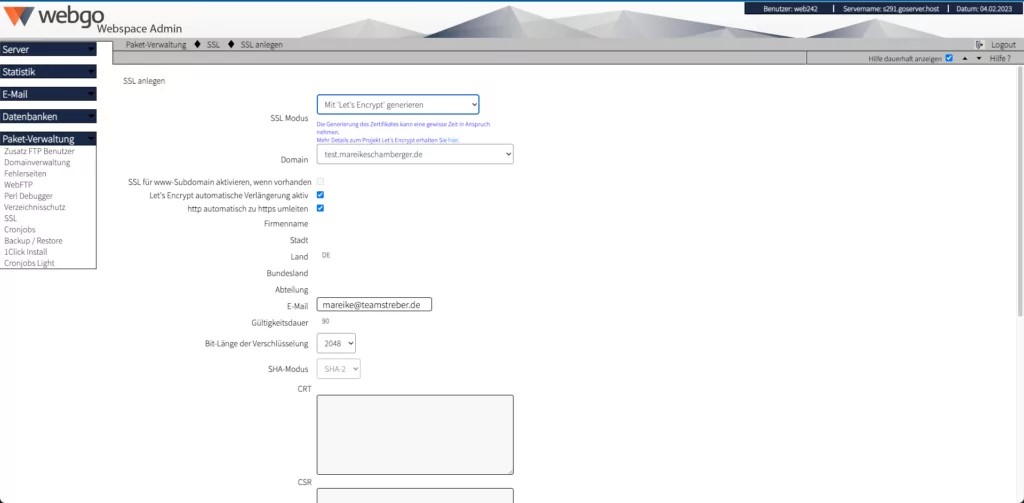Click the logout door icon
Viewport: 1024px width, 503px height.
pyautogui.click(x=979, y=45)
